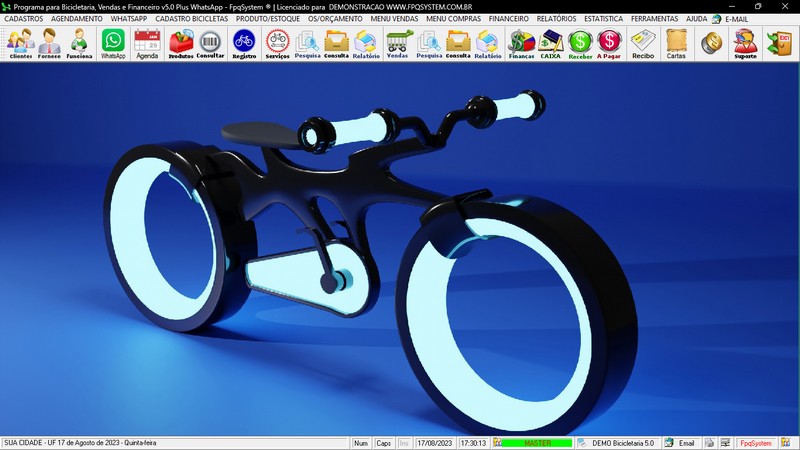Open the Recibo receipt icon
Screen dimensions: 800x450
[643, 44]
